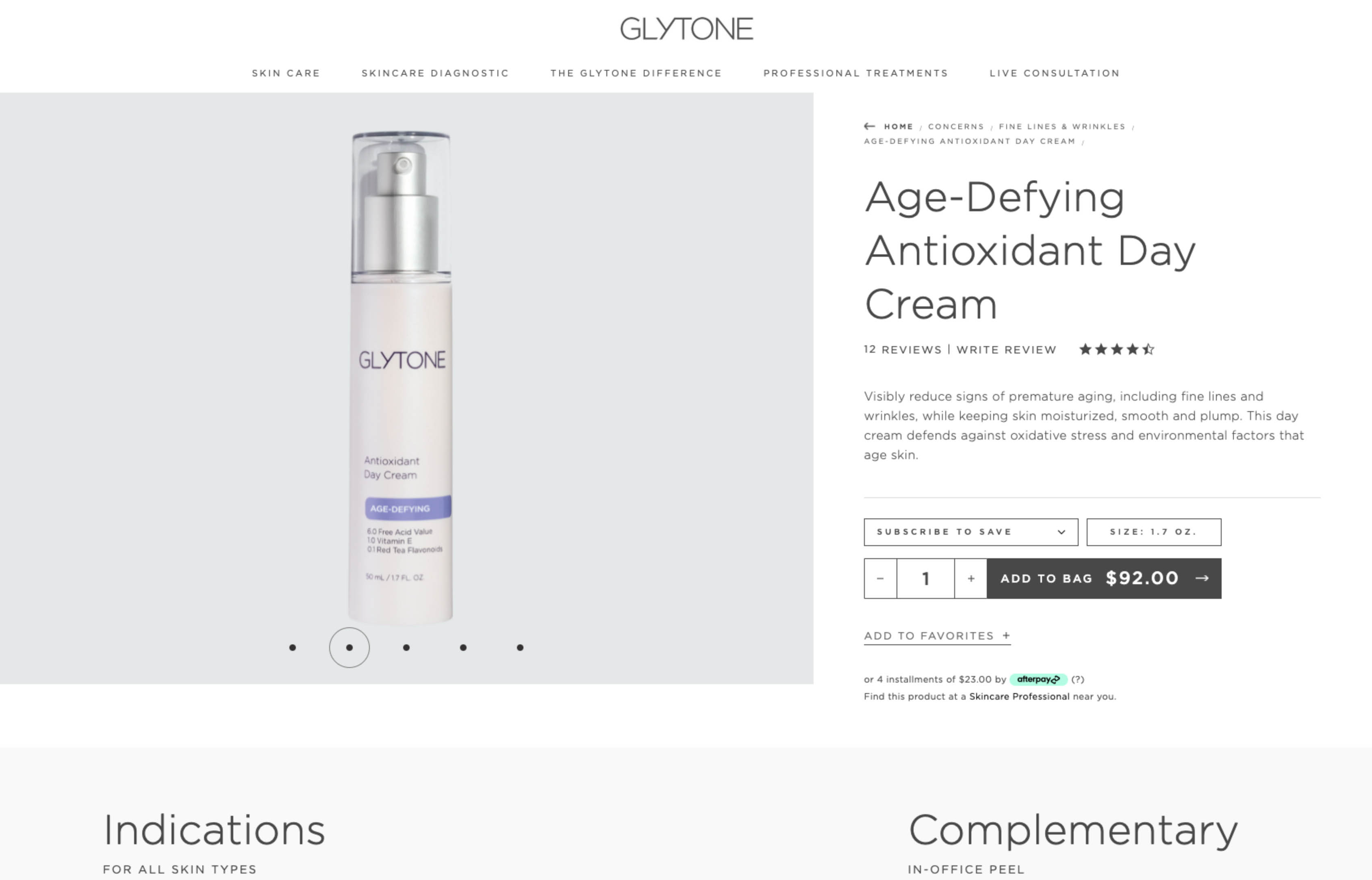Increase quantity with the plus button
Screen dimensions: 1372x880
970,578
